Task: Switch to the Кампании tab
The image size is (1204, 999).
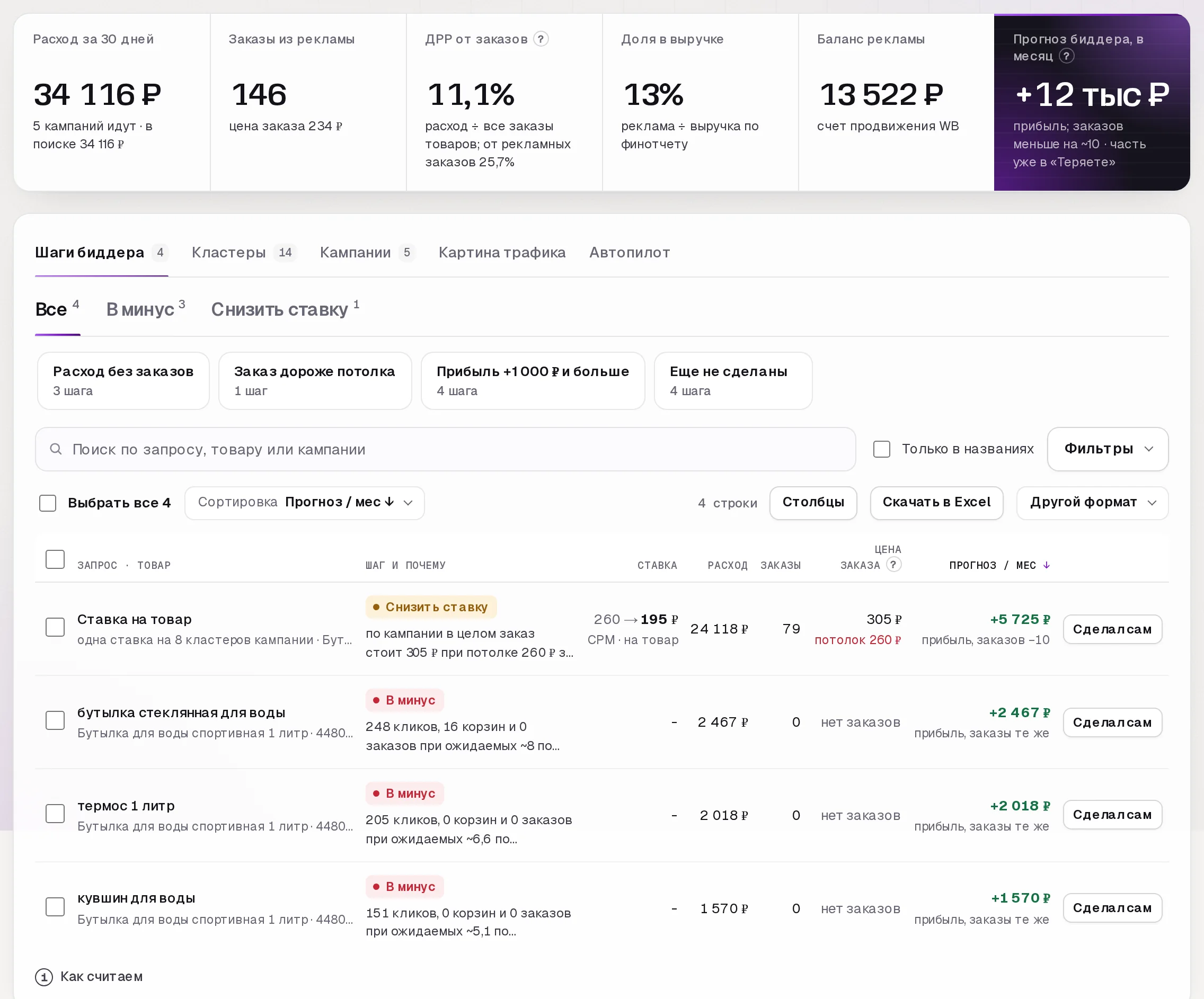Action: pos(367,253)
